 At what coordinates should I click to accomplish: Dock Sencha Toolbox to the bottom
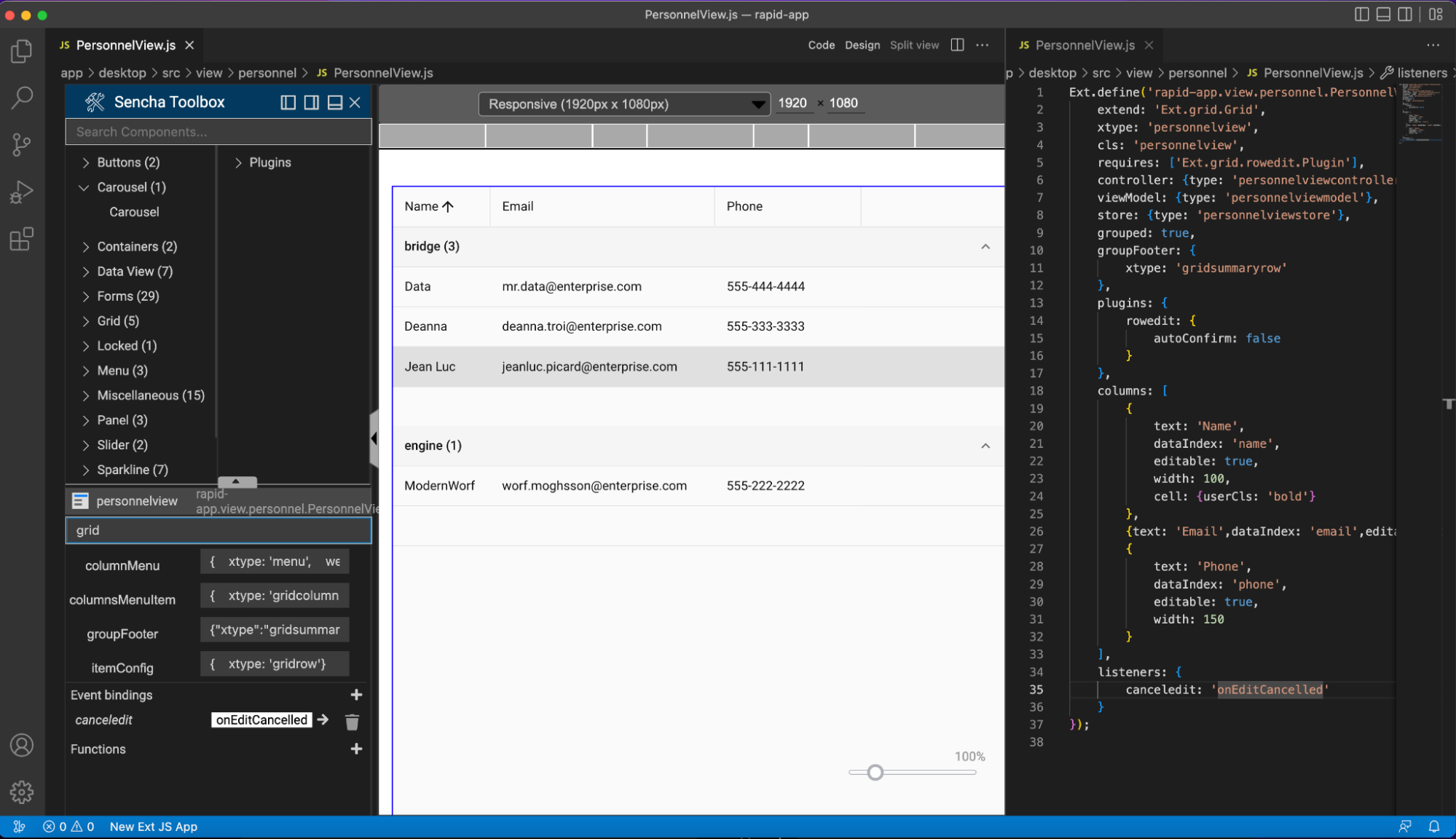point(335,103)
